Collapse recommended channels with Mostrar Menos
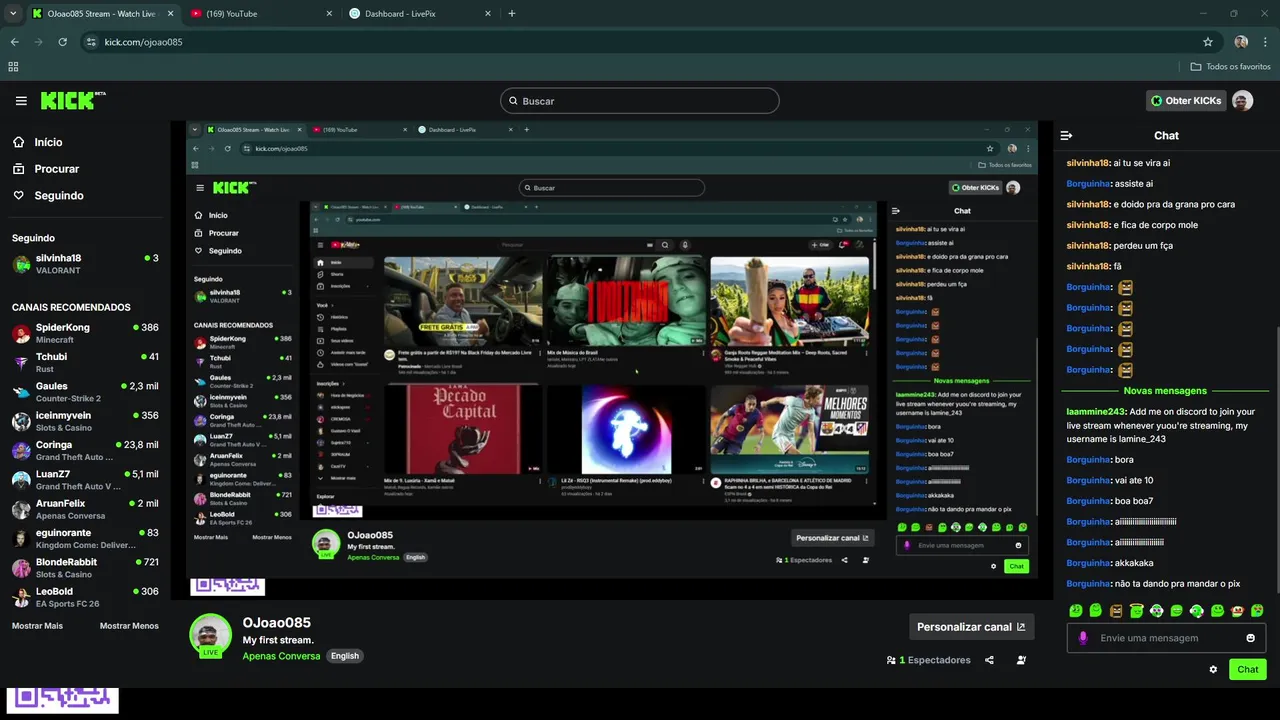The height and width of the screenshot is (720, 1280). (129, 626)
